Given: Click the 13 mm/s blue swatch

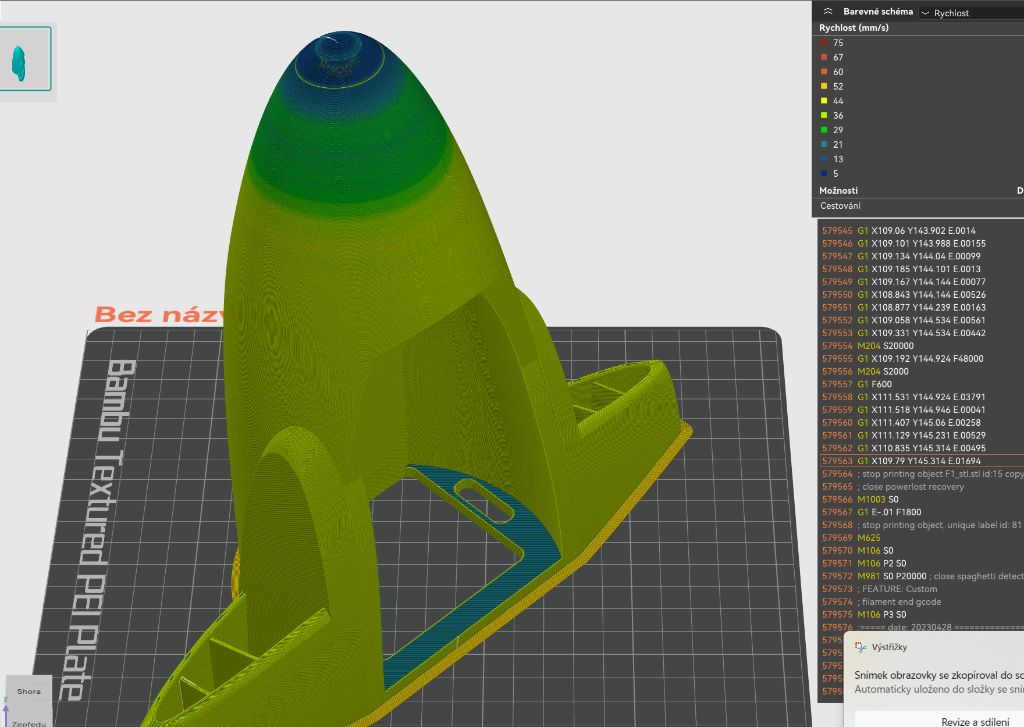Looking at the screenshot, I should (x=824, y=159).
